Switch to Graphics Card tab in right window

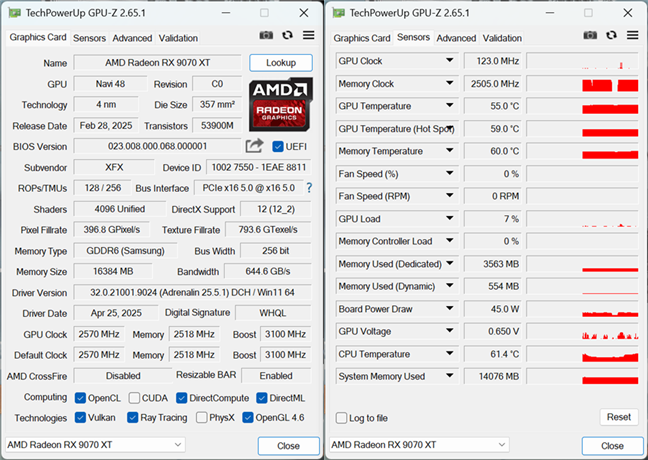[x=362, y=38]
